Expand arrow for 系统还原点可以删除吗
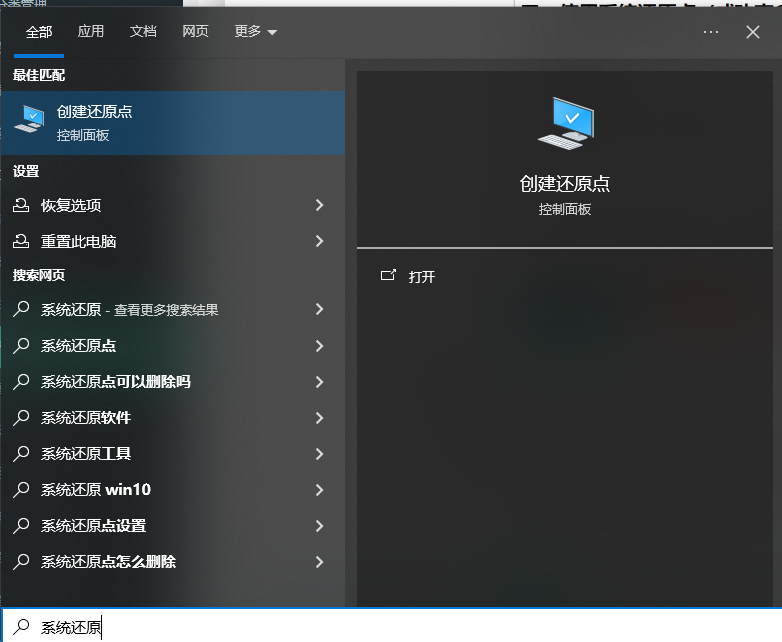The image size is (782, 642). [320, 382]
